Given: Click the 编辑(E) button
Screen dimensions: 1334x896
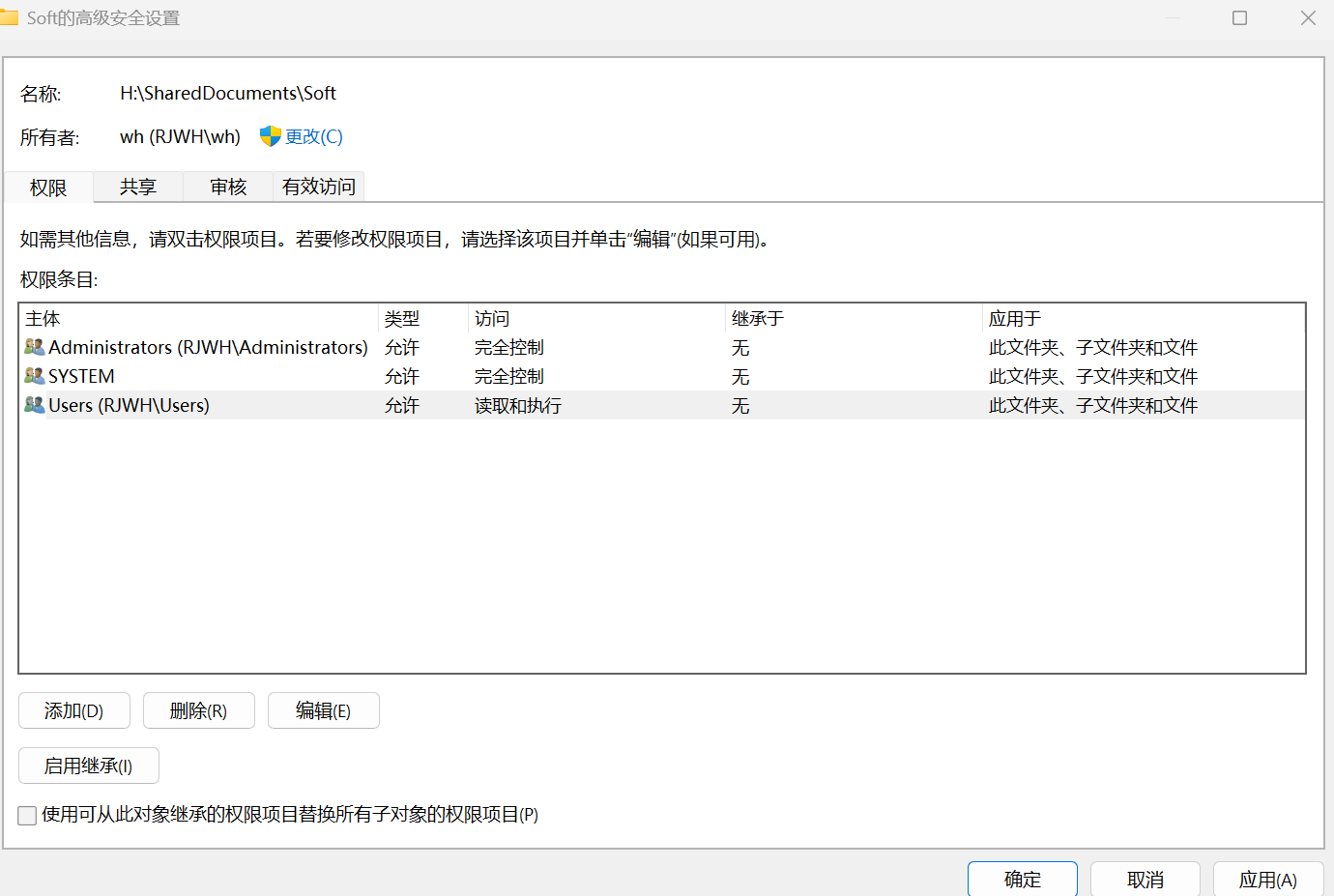Looking at the screenshot, I should pyautogui.click(x=323, y=710).
